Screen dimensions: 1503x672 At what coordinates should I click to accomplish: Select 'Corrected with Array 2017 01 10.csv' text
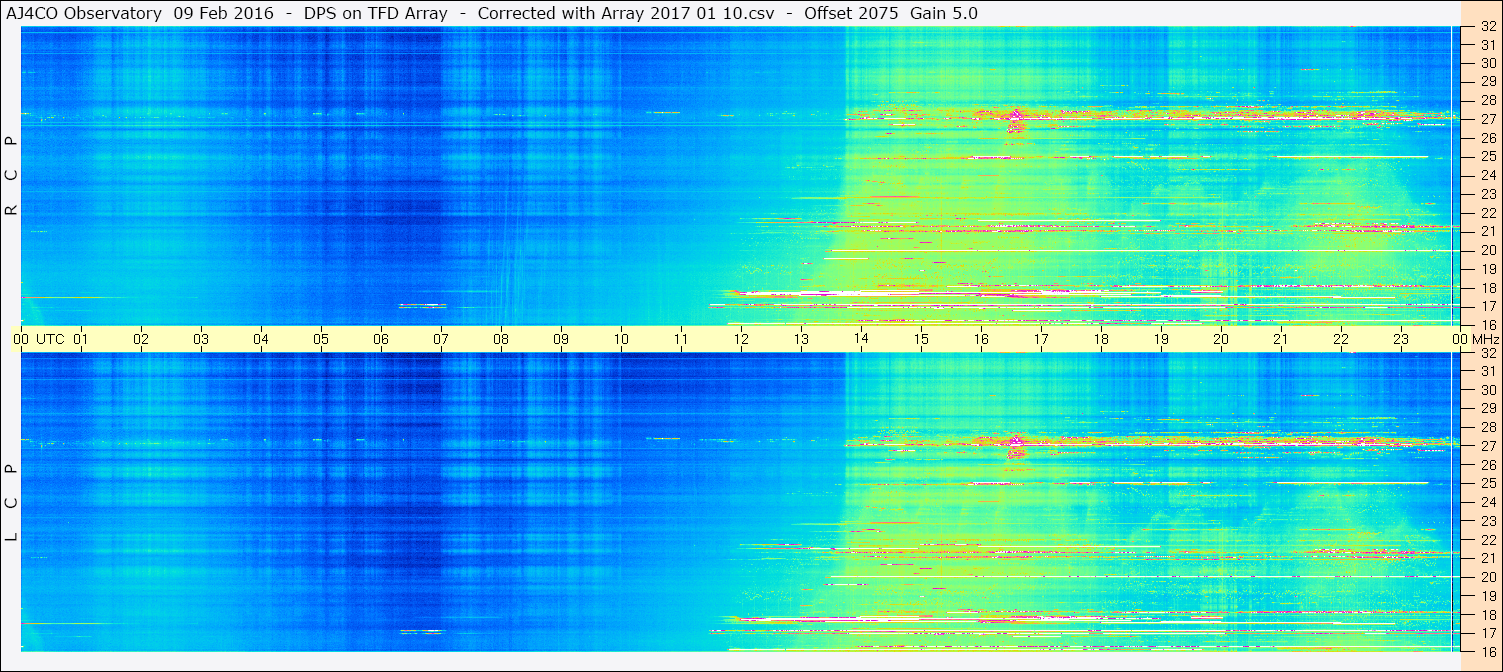[x=626, y=13]
